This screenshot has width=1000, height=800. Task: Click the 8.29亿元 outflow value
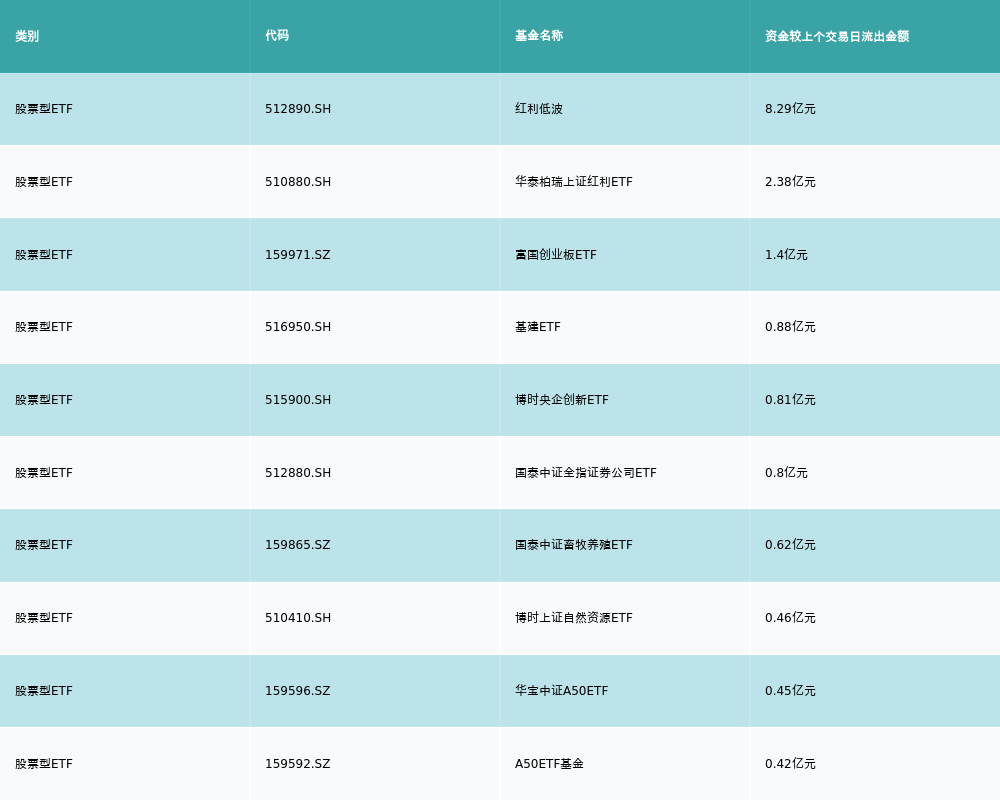point(790,109)
